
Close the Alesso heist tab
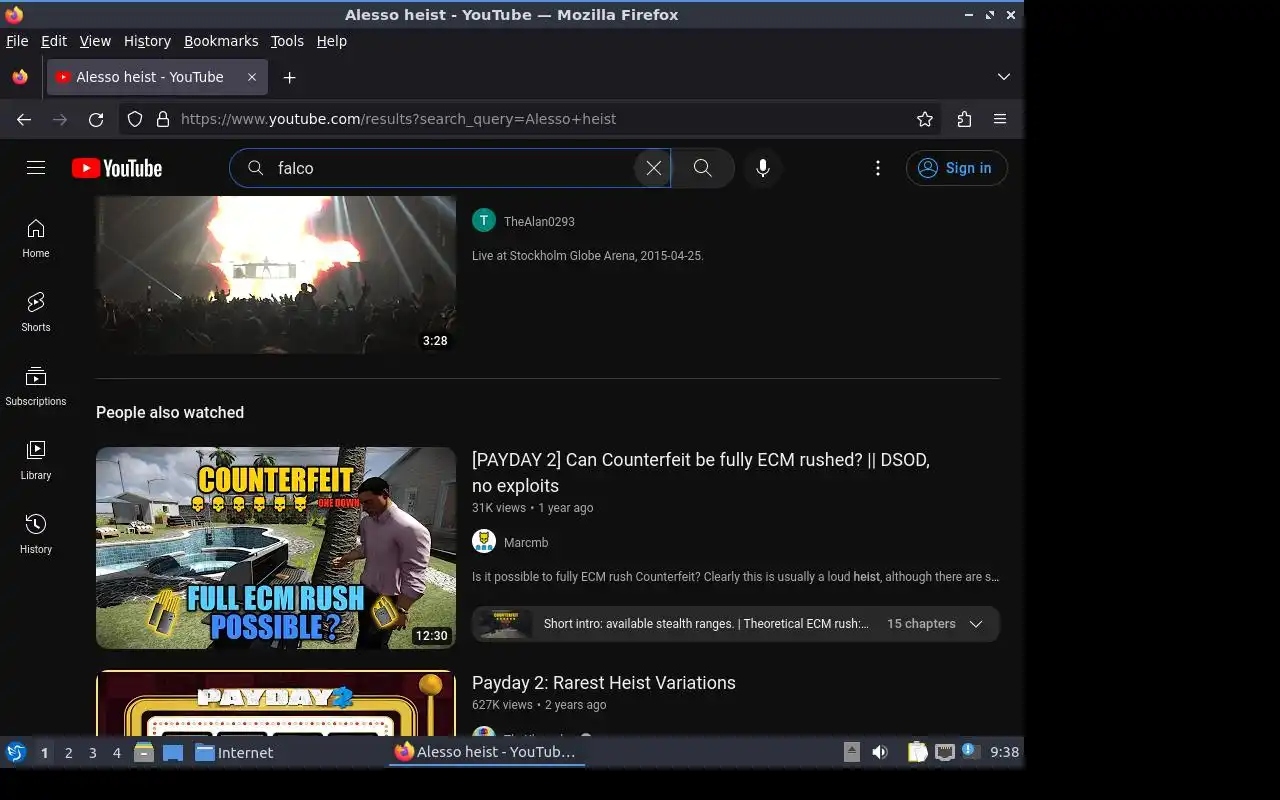click(x=252, y=77)
